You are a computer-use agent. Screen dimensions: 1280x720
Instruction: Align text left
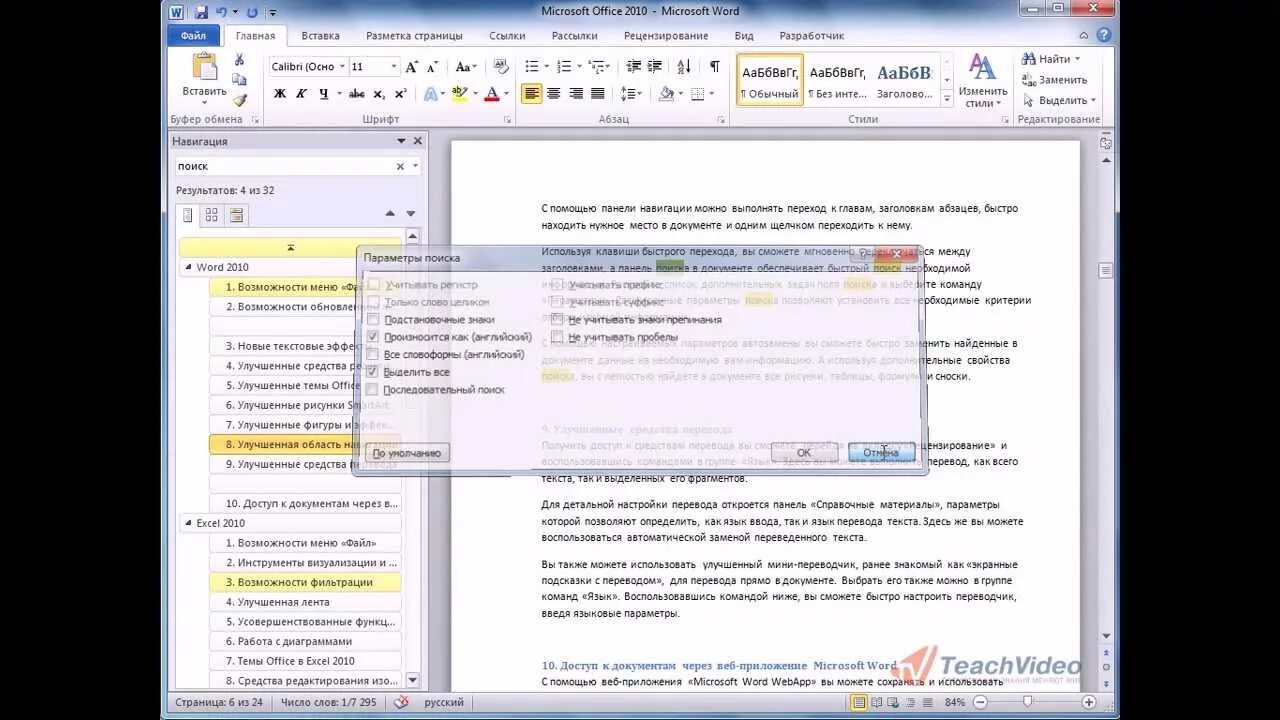[x=532, y=94]
